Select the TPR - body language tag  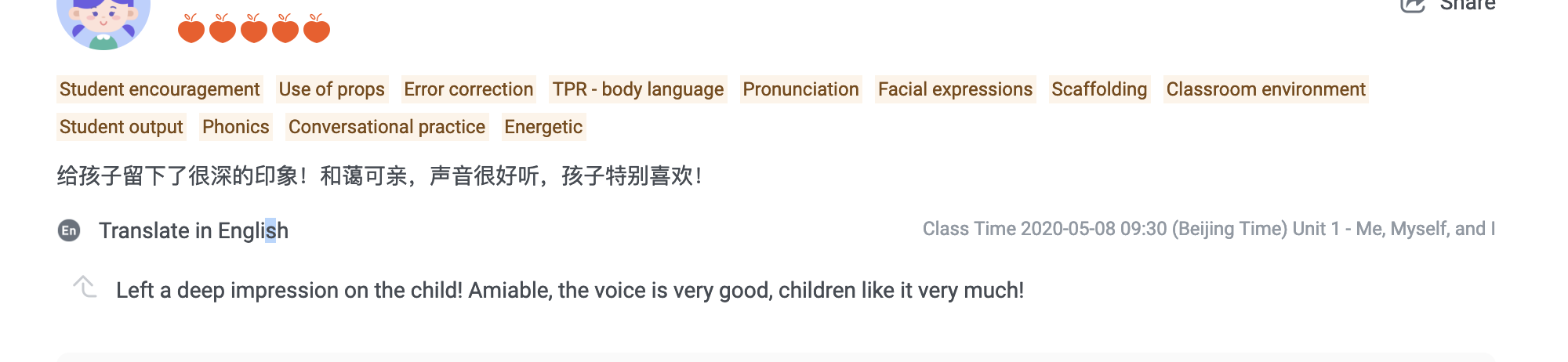coord(637,89)
